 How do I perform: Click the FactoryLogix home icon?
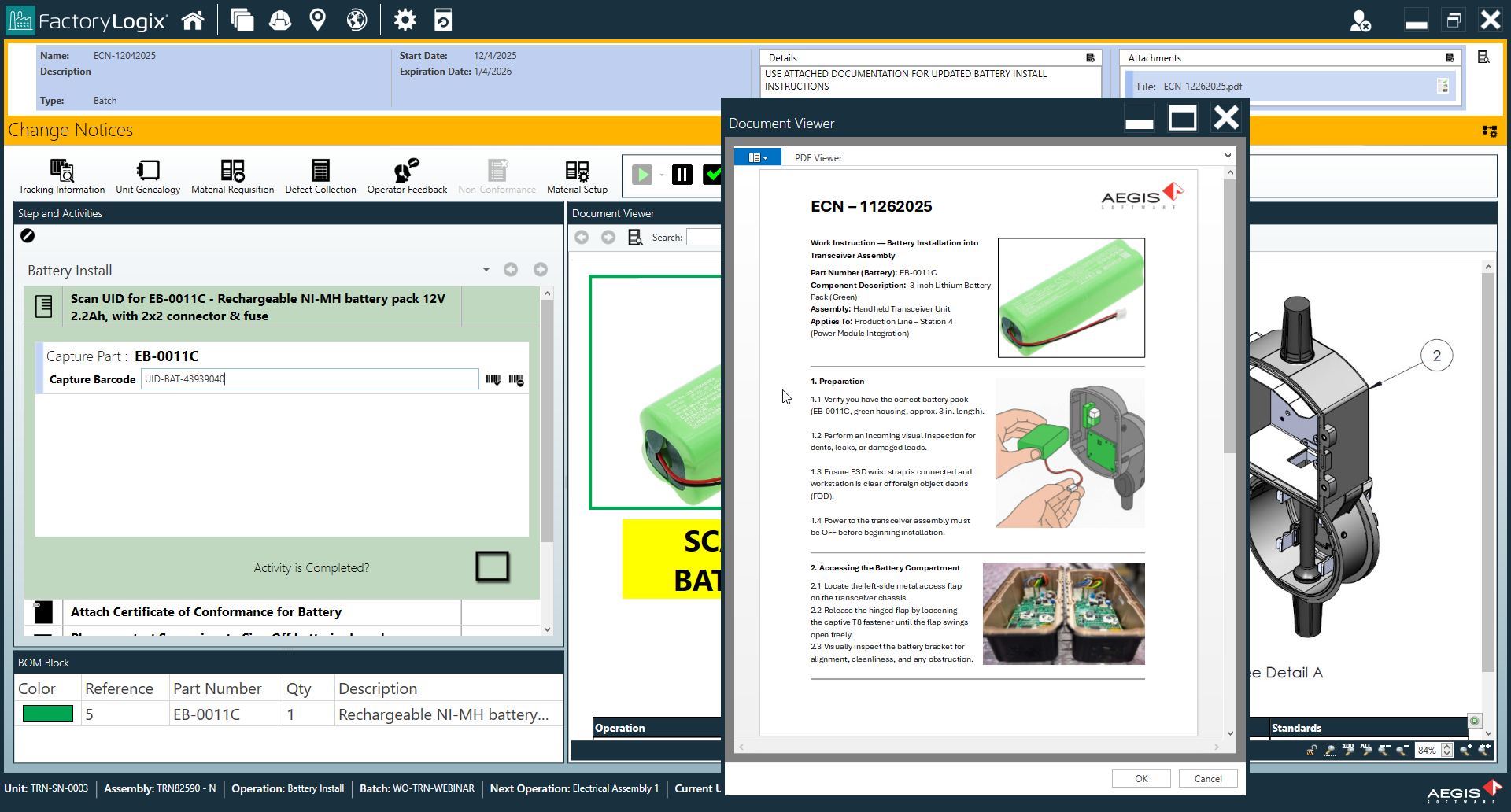tap(193, 19)
